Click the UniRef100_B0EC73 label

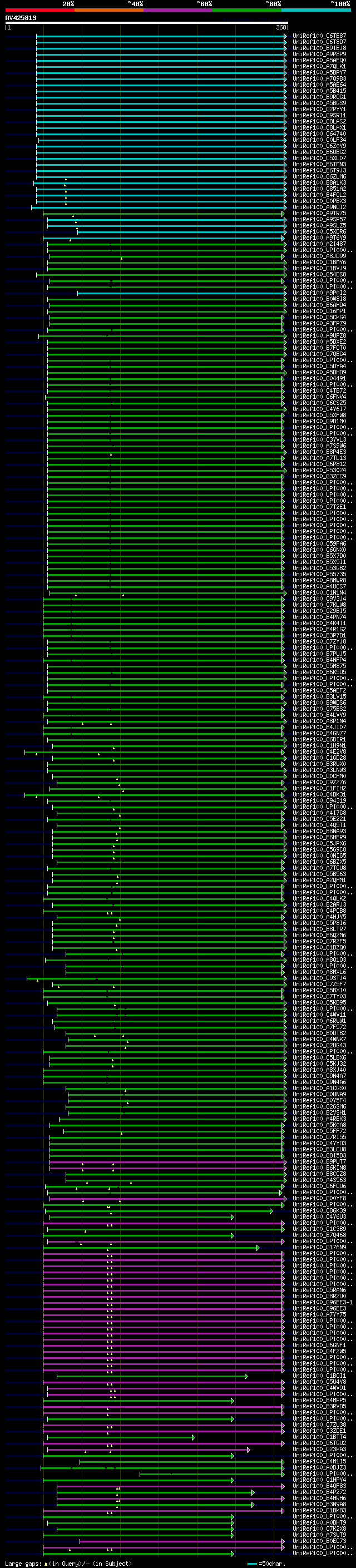click(319, 1541)
